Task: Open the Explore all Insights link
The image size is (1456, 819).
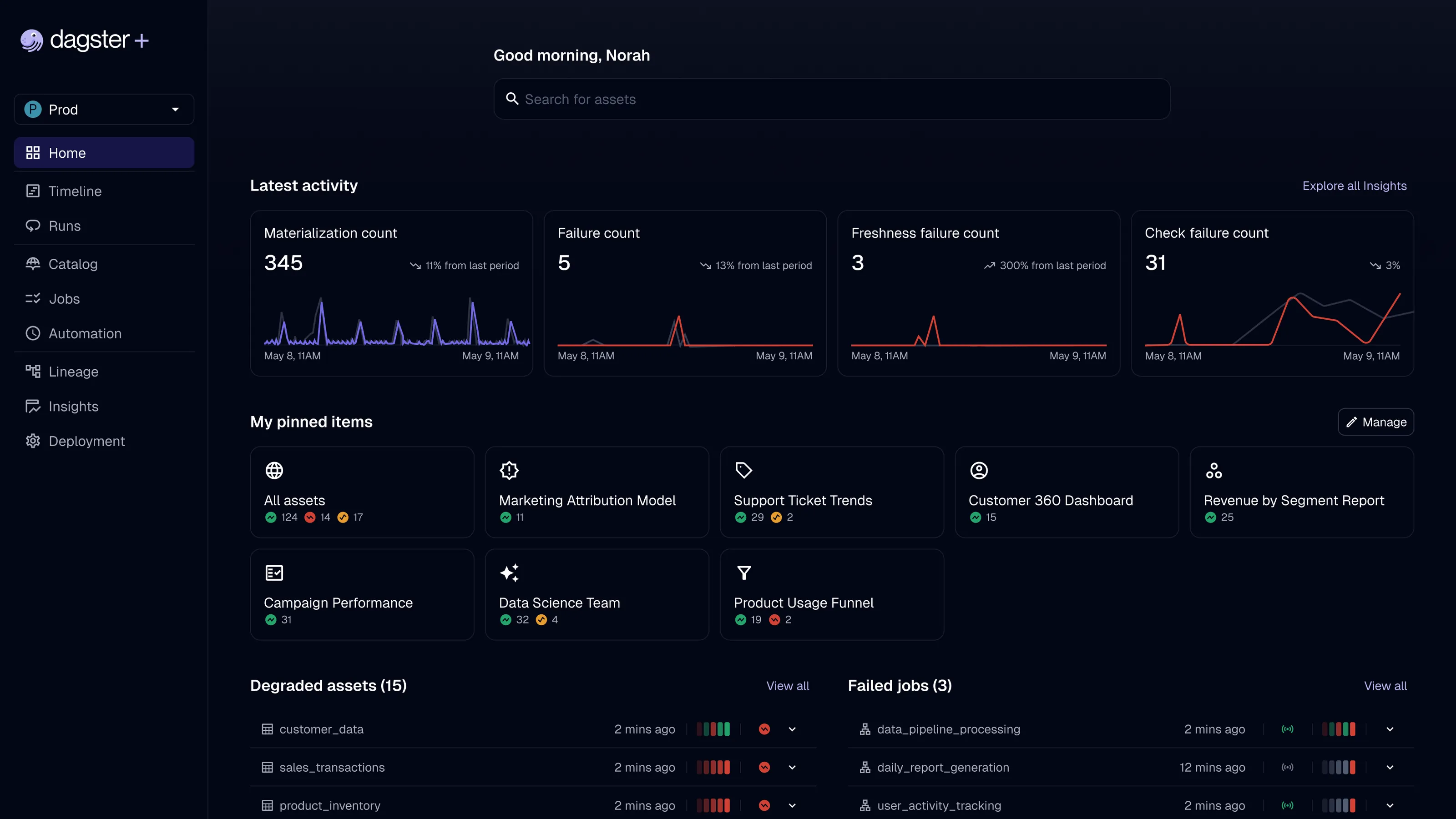Action: click(x=1354, y=186)
